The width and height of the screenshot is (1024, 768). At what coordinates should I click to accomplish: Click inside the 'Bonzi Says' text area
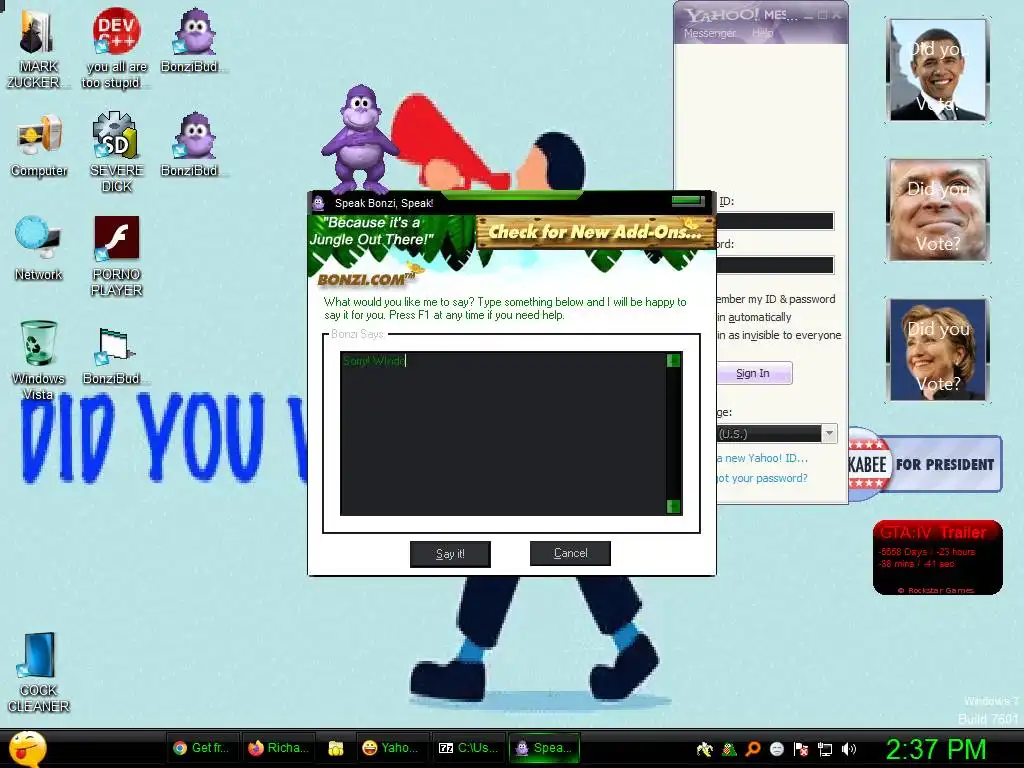[x=503, y=434]
